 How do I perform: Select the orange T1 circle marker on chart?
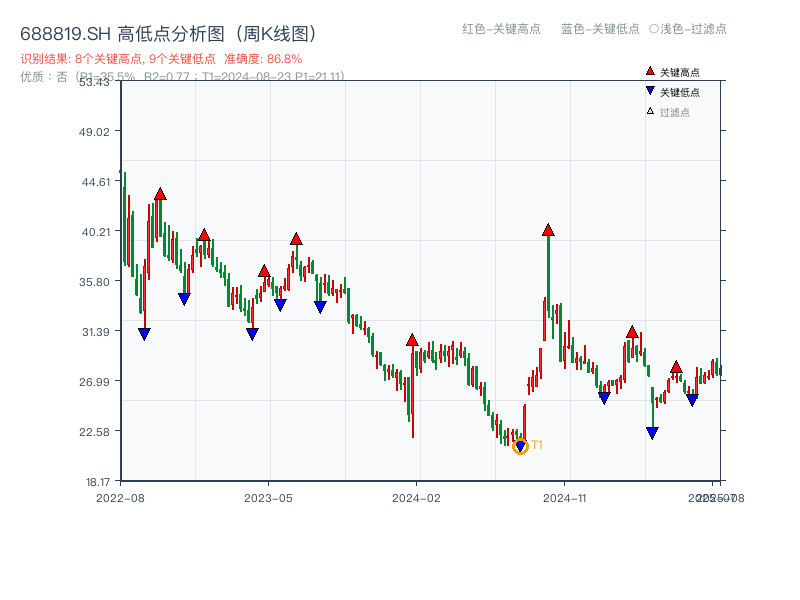(521, 445)
